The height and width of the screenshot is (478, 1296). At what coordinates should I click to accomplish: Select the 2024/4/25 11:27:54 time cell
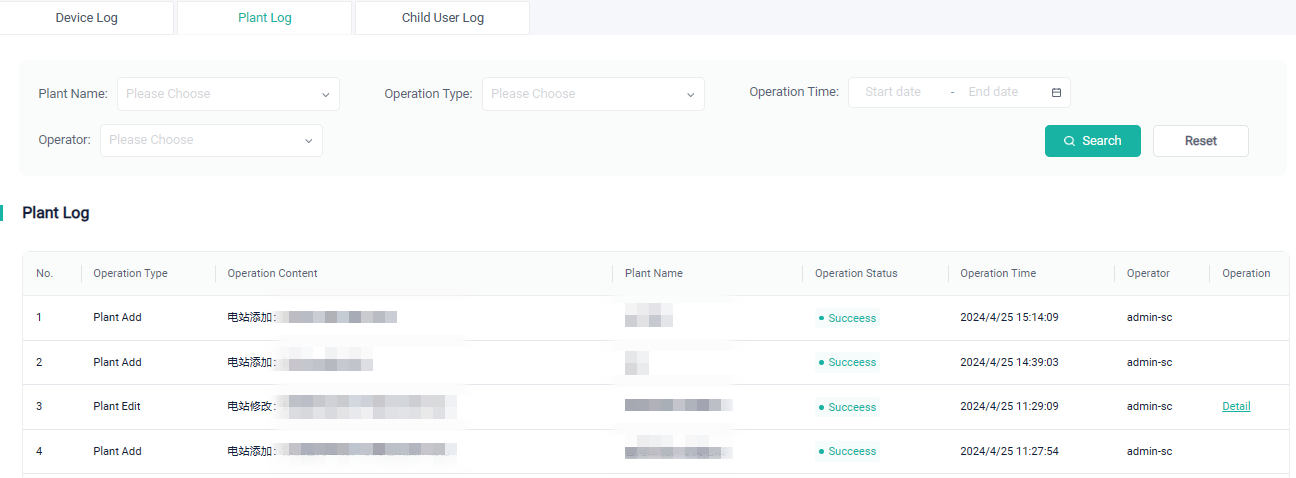click(1009, 451)
